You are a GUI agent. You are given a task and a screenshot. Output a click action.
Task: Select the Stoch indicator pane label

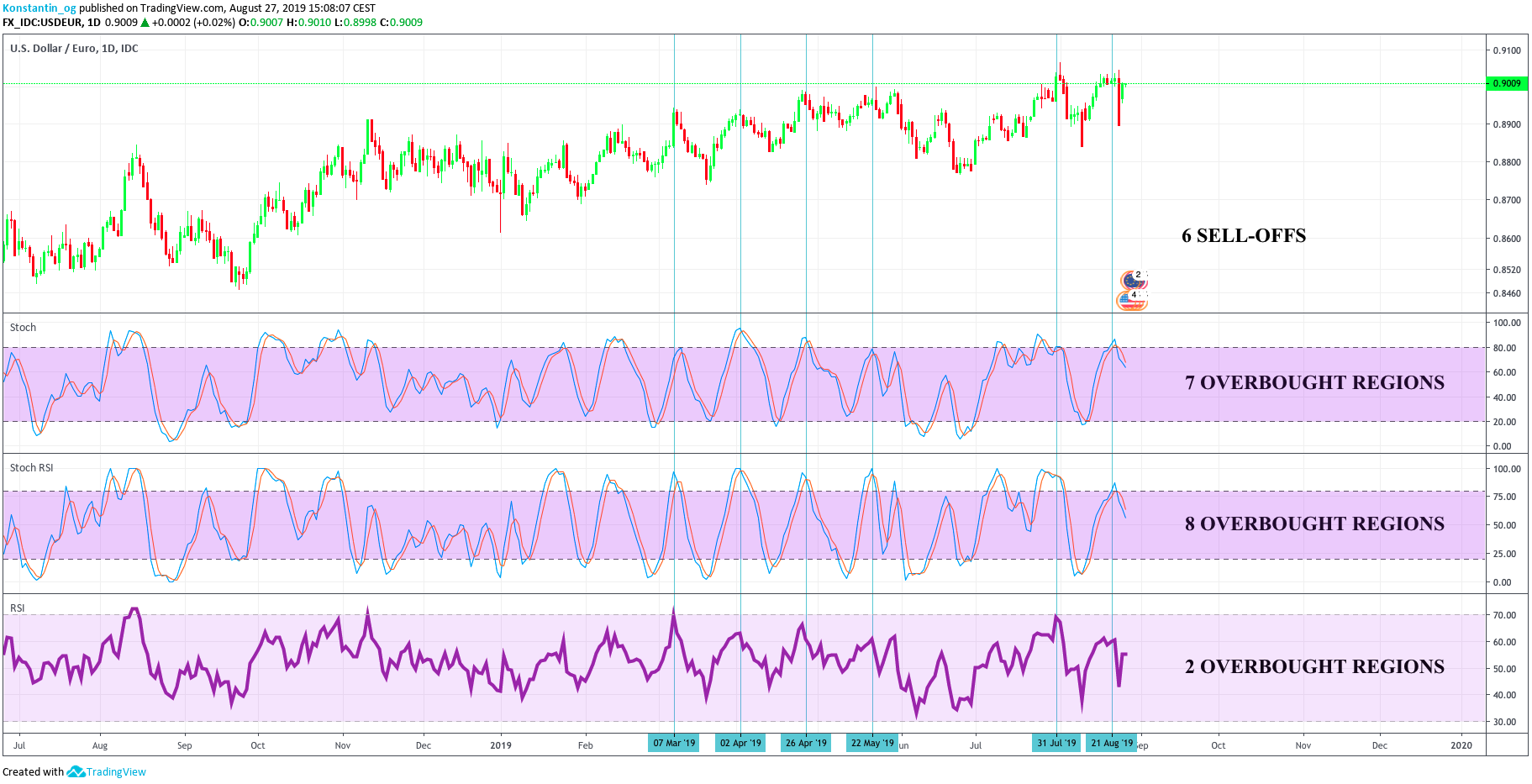(x=23, y=328)
